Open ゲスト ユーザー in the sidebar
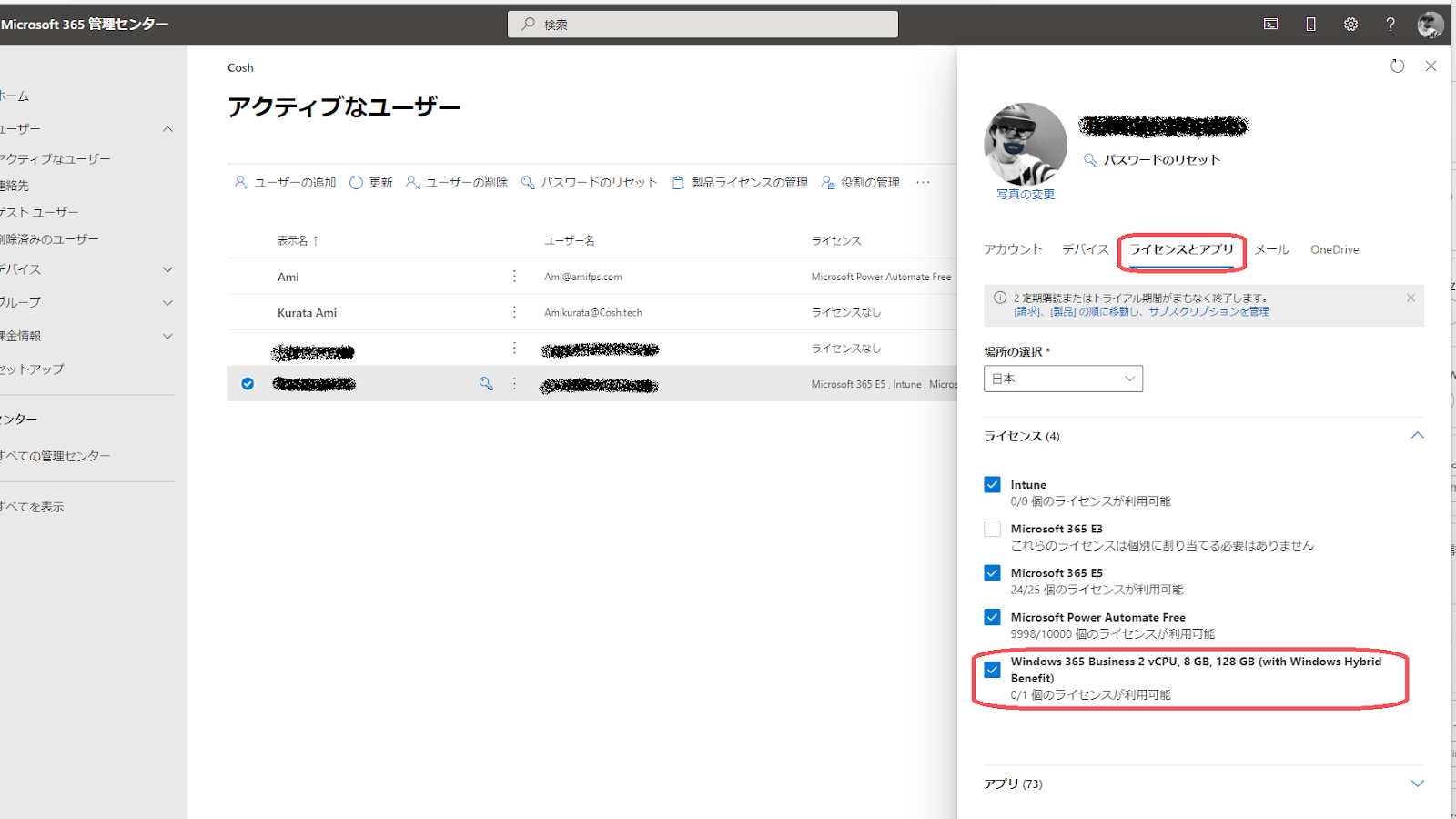The image size is (1456, 819). [x=39, y=212]
